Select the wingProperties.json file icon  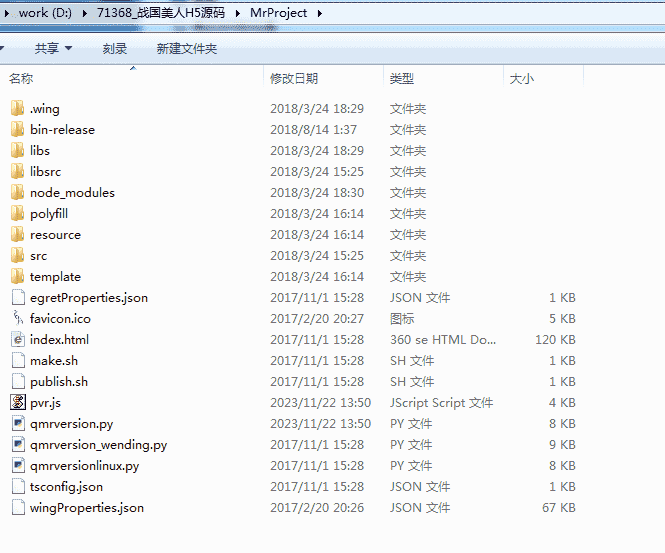(x=17, y=507)
